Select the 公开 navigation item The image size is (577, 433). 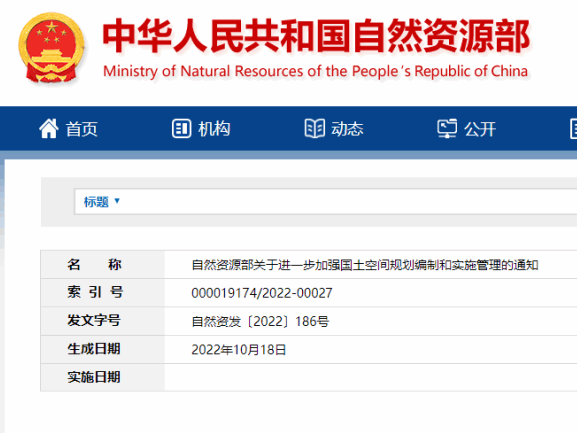click(x=480, y=129)
